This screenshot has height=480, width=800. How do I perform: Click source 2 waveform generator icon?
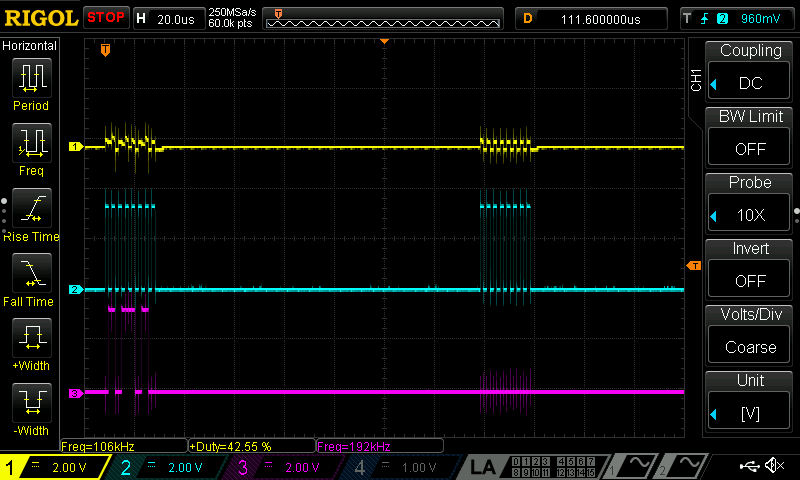click(x=682, y=467)
